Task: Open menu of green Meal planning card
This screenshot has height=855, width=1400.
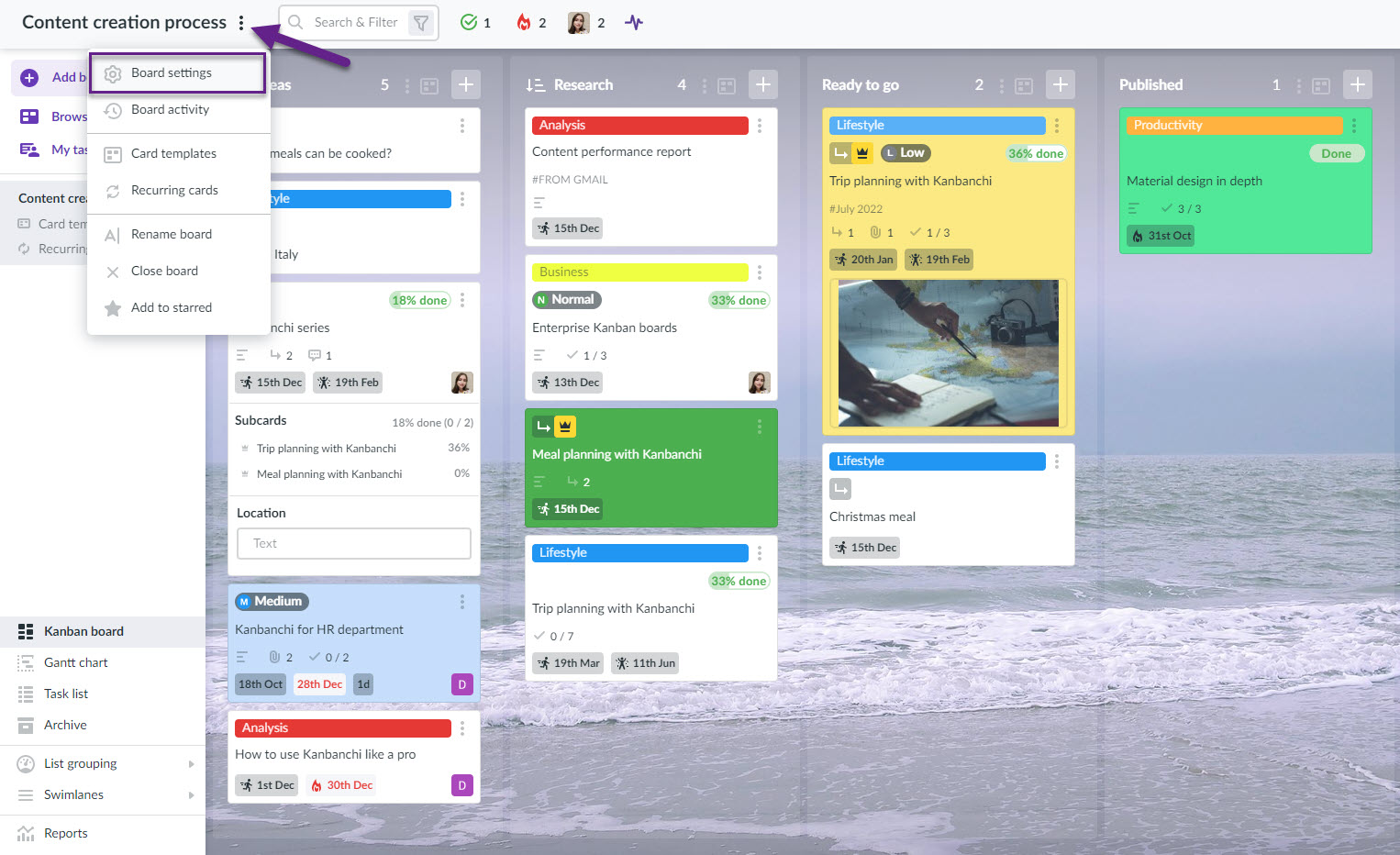Action: pyautogui.click(x=760, y=427)
